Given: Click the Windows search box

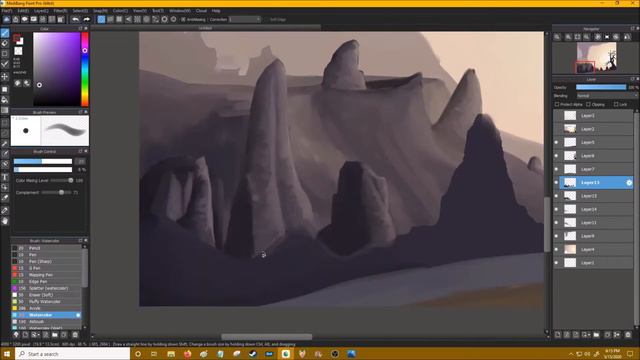Looking at the screenshot, I should 73,354.
